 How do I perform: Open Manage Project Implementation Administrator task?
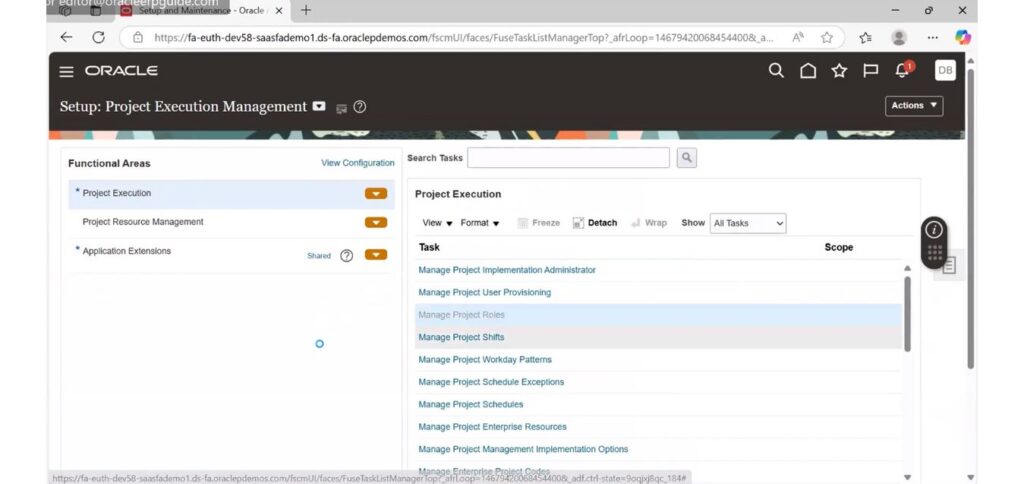tap(507, 270)
